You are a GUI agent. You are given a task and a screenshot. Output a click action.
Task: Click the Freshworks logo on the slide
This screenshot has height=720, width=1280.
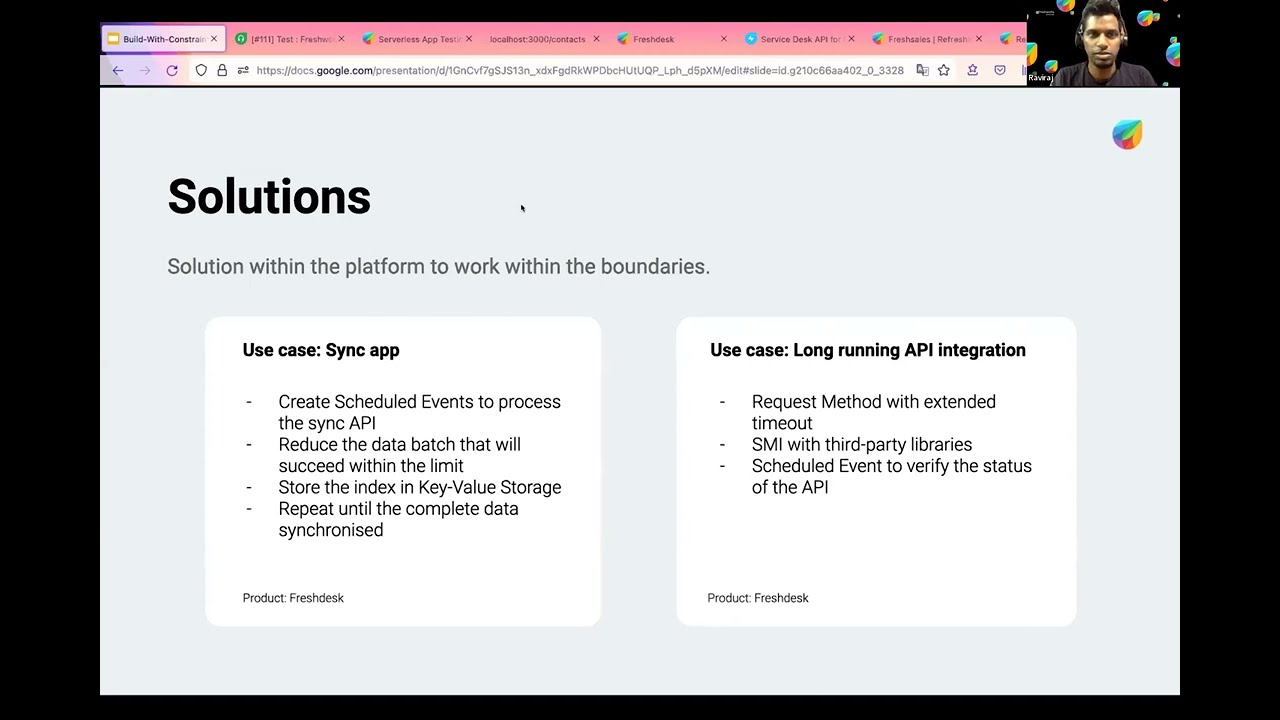point(1127,134)
